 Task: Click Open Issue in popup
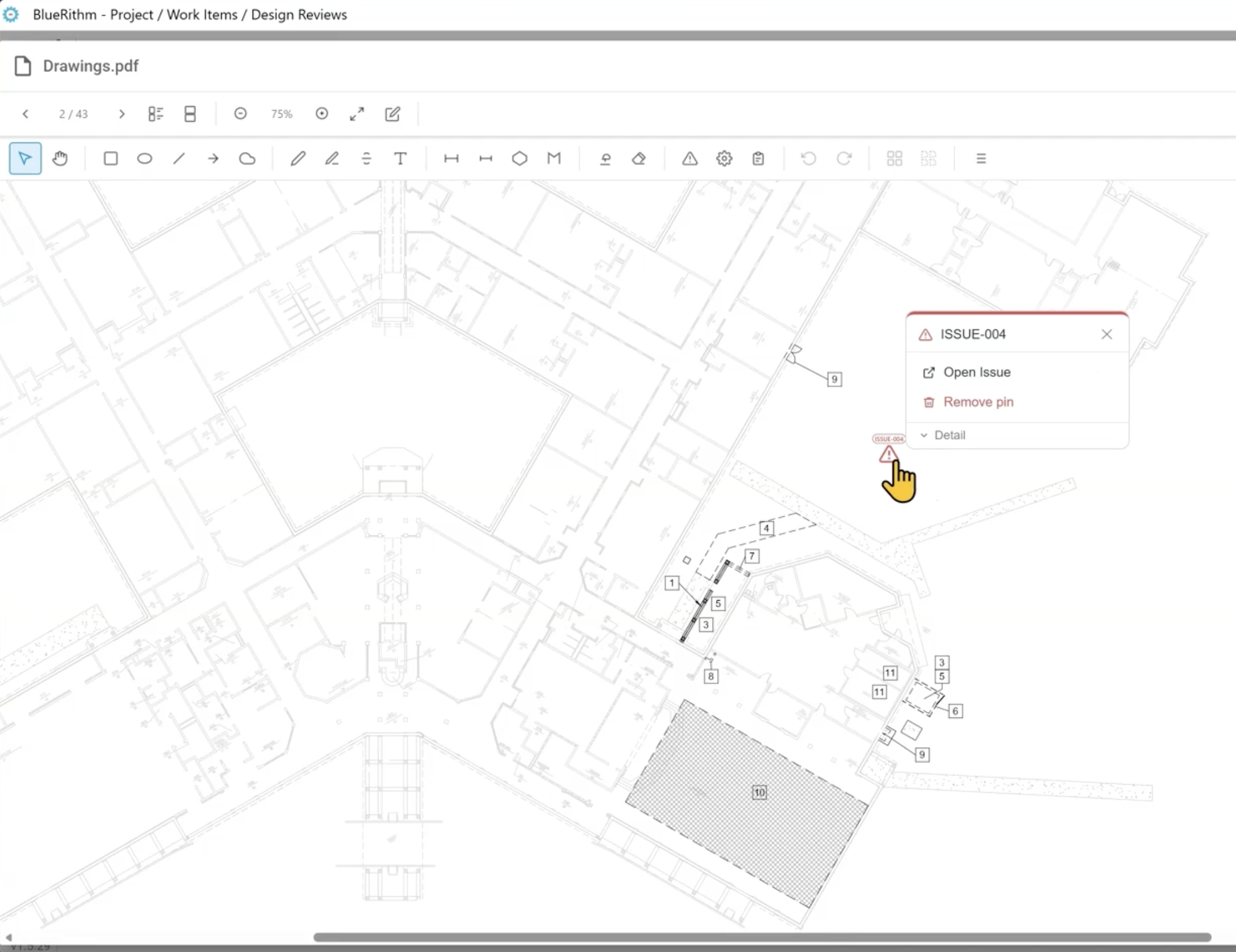(x=976, y=373)
